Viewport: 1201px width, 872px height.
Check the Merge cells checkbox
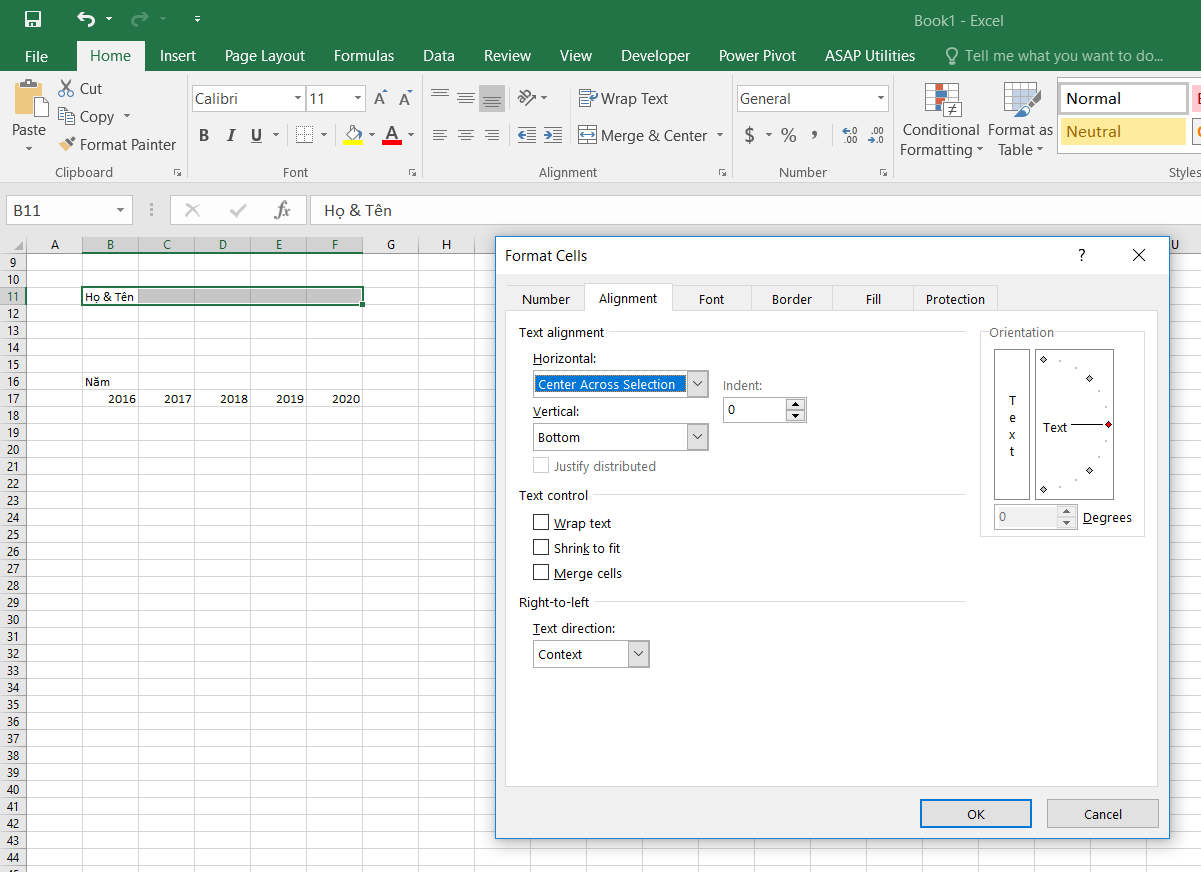tap(541, 572)
